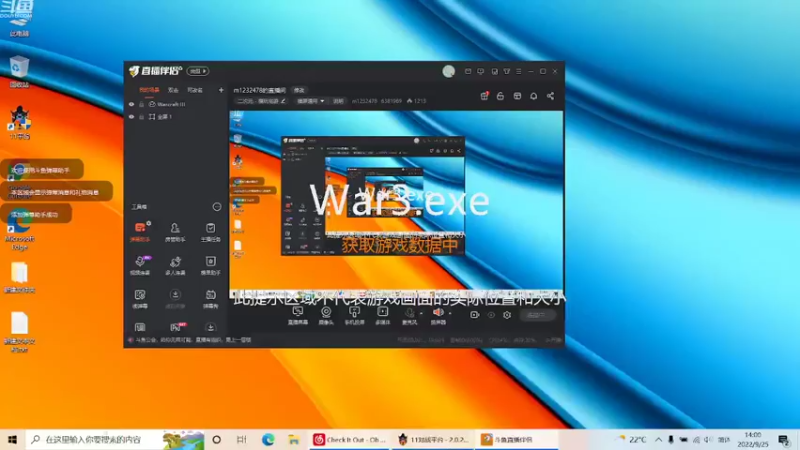Hide the Warcraft III source with eye icon
800x450 pixels.
click(x=131, y=104)
